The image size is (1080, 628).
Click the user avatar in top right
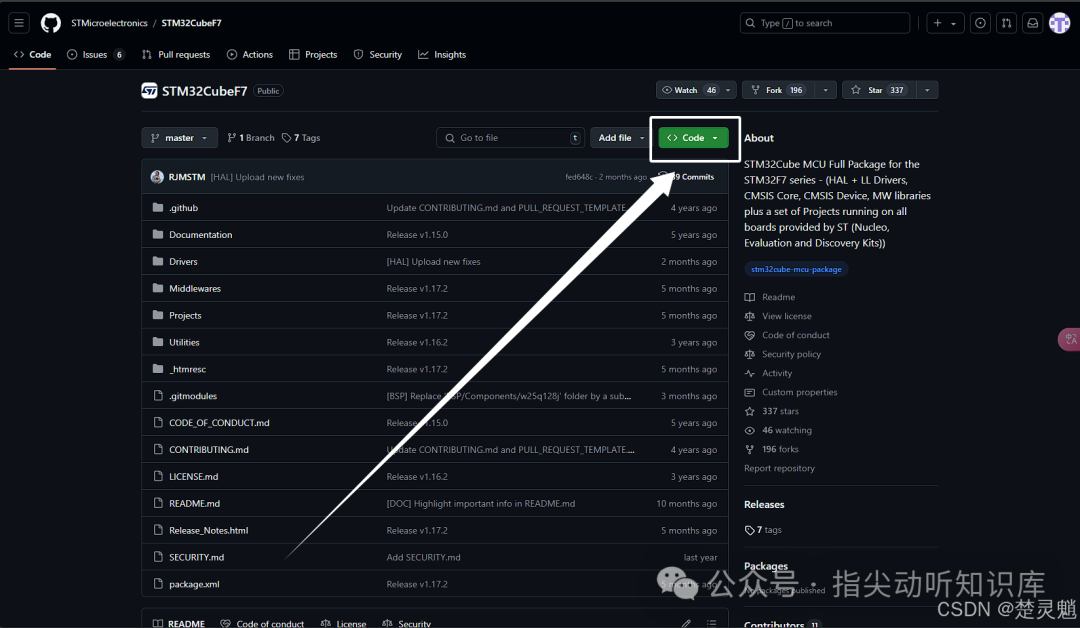(x=1059, y=23)
